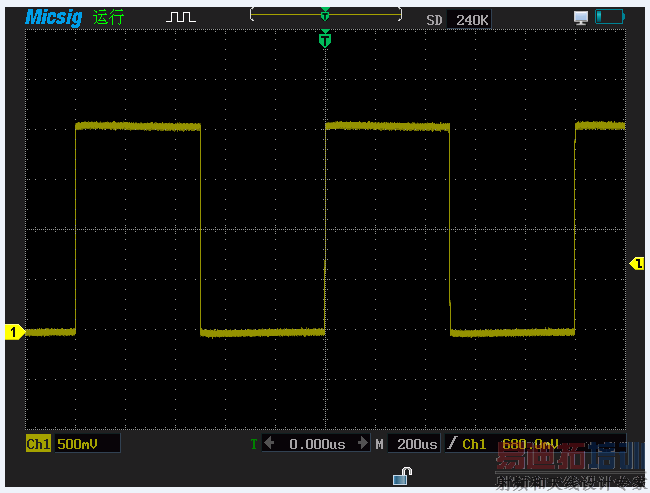
Task: Open the trigger source Ch1 setting
Action: pyautogui.click(x=474, y=444)
